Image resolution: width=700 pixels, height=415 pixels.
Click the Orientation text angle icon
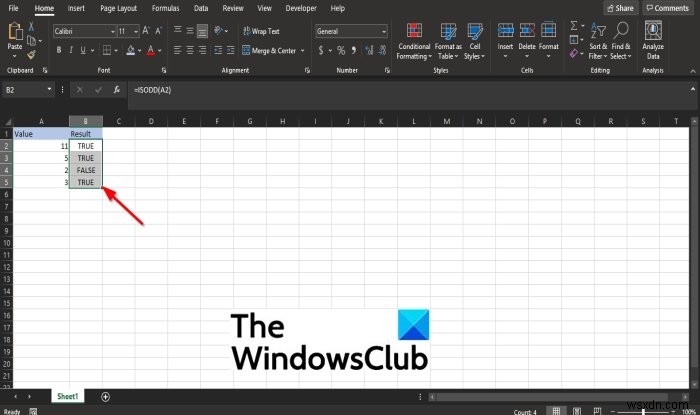click(218, 30)
